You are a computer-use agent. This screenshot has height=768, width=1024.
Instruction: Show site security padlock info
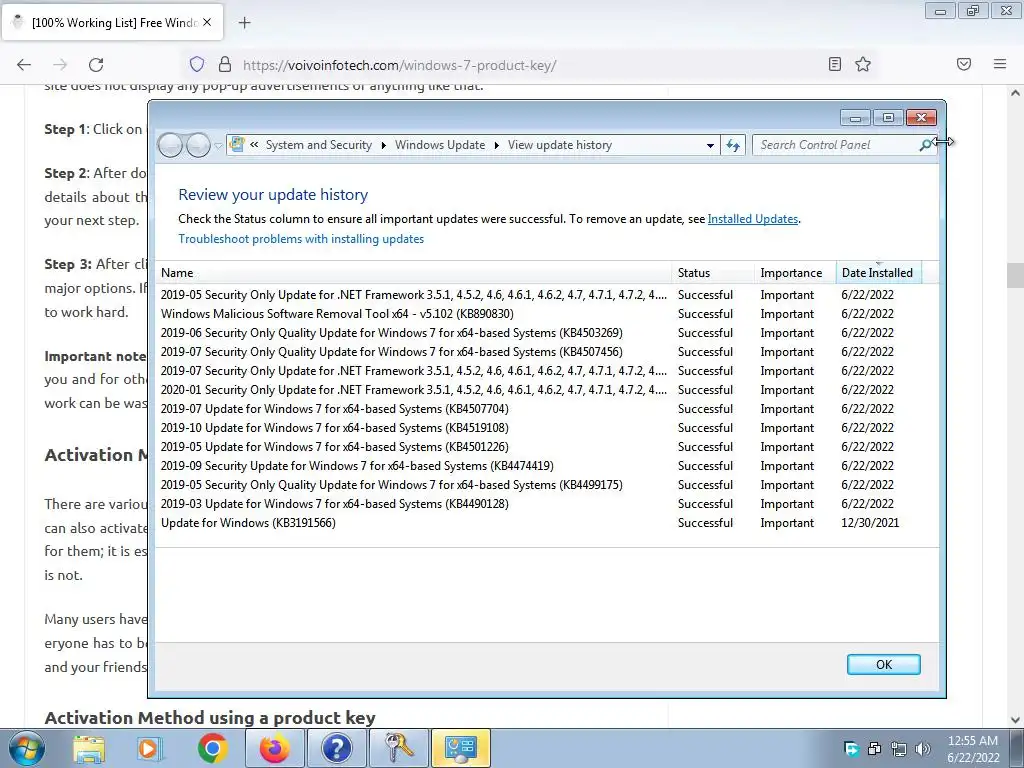pos(225,64)
